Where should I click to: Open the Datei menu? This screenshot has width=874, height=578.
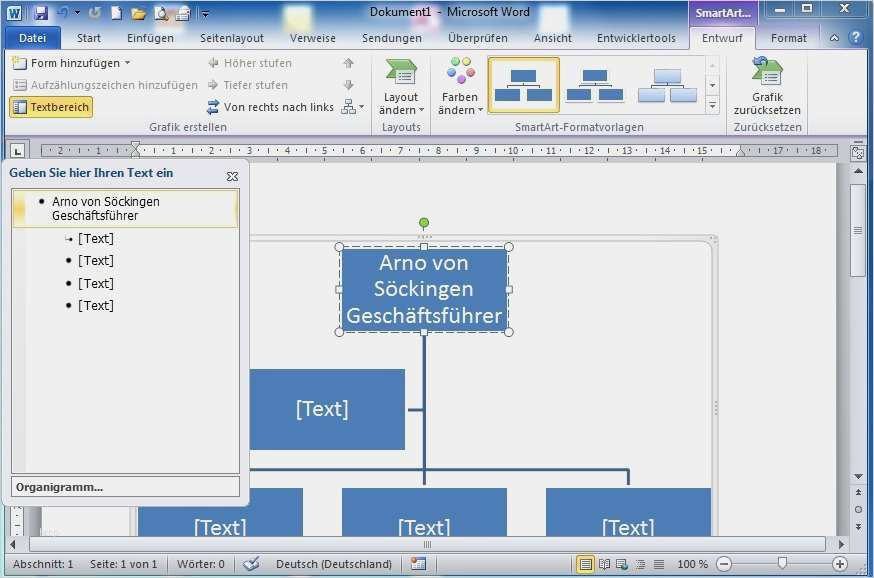click(33, 38)
